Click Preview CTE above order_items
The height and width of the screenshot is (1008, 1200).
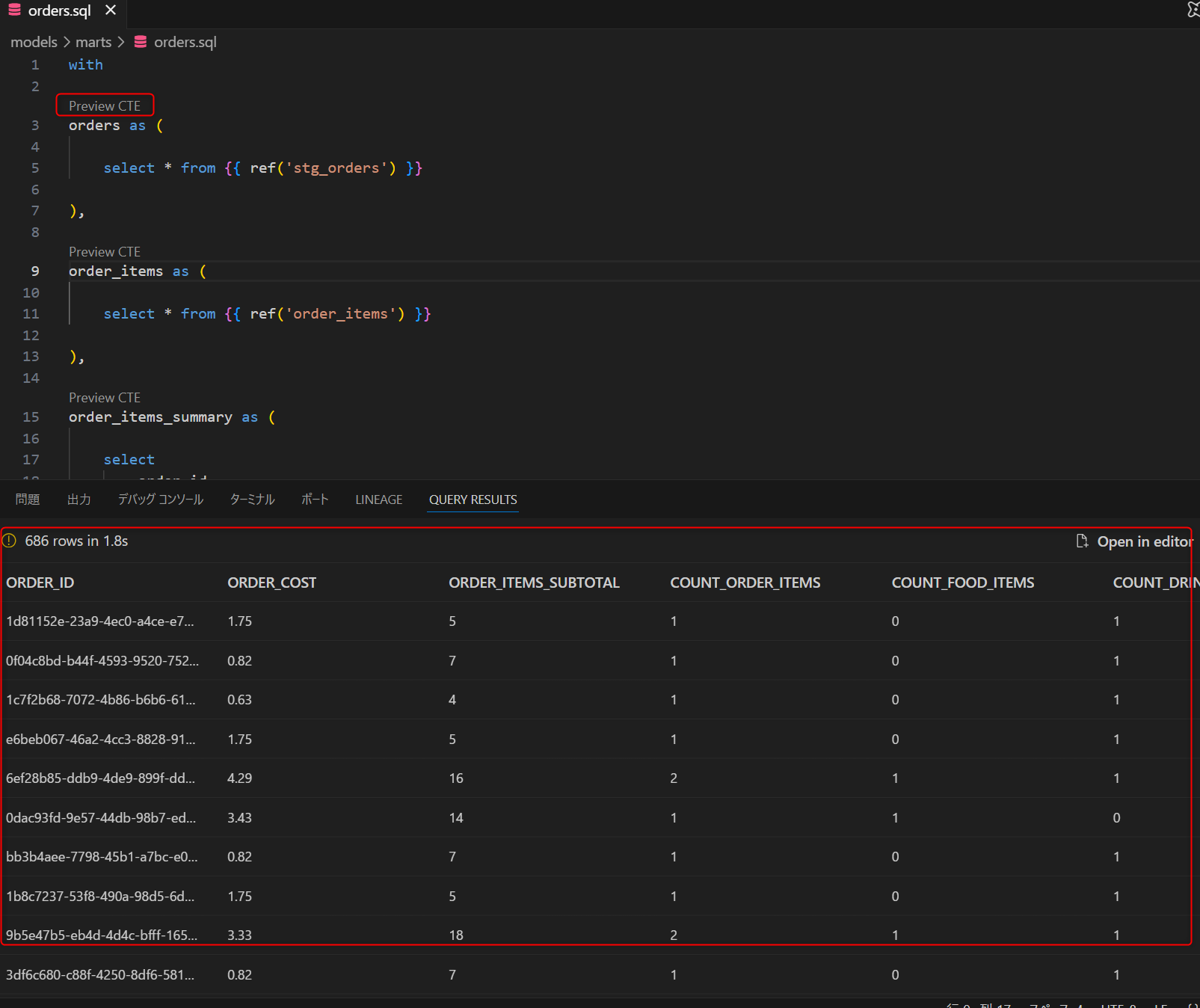pyautogui.click(x=105, y=251)
